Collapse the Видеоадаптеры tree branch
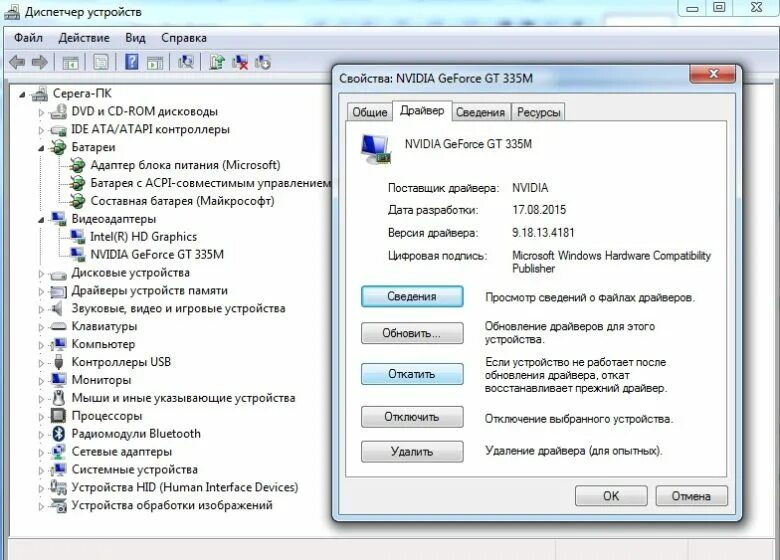Image resolution: width=780 pixels, height=560 pixels. coord(41,219)
